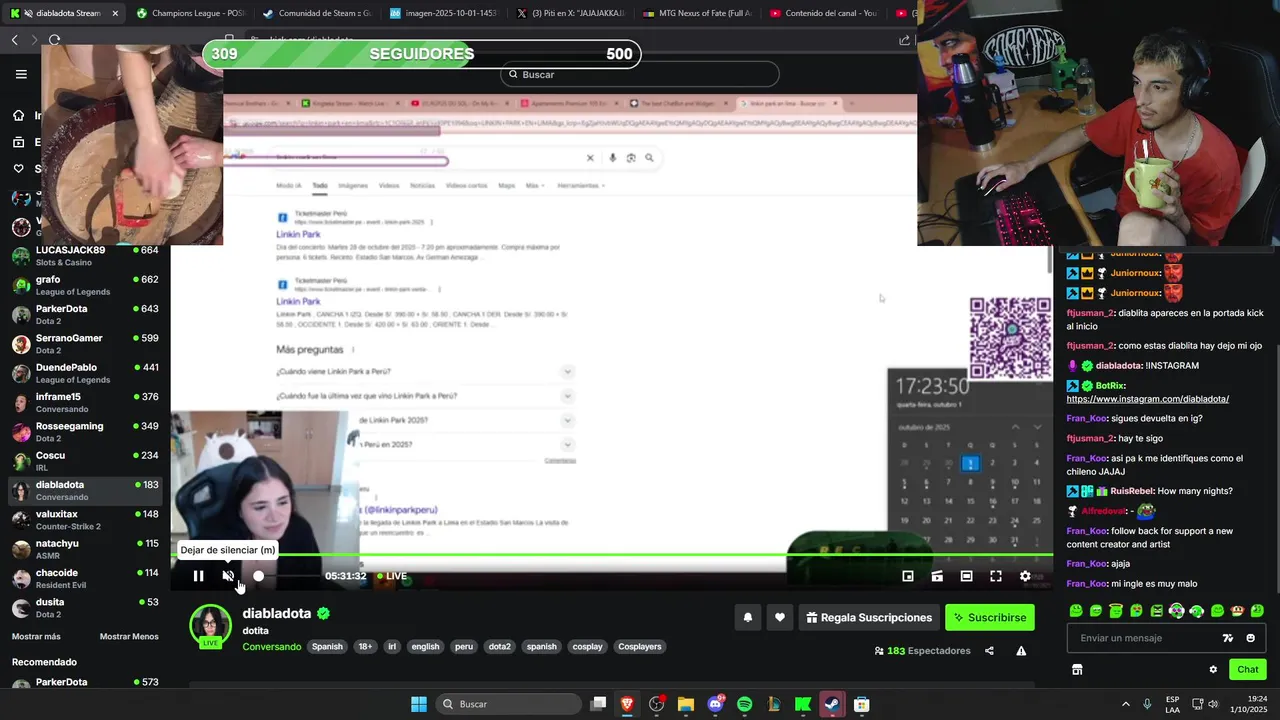Open Coscu IRL channel in sidebar
Screen dimensions: 1280x720
click(x=85, y=461)
